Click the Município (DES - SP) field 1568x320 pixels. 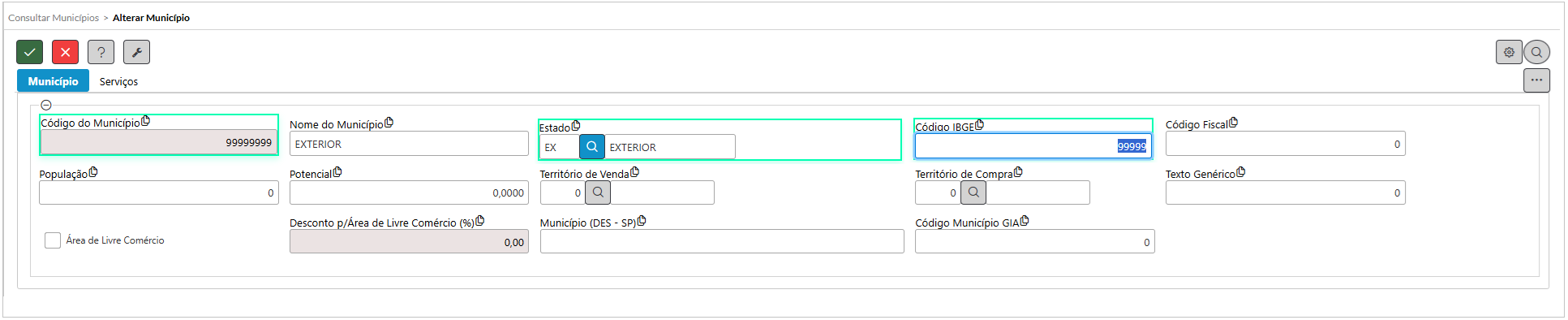click(x=722, y=241)
